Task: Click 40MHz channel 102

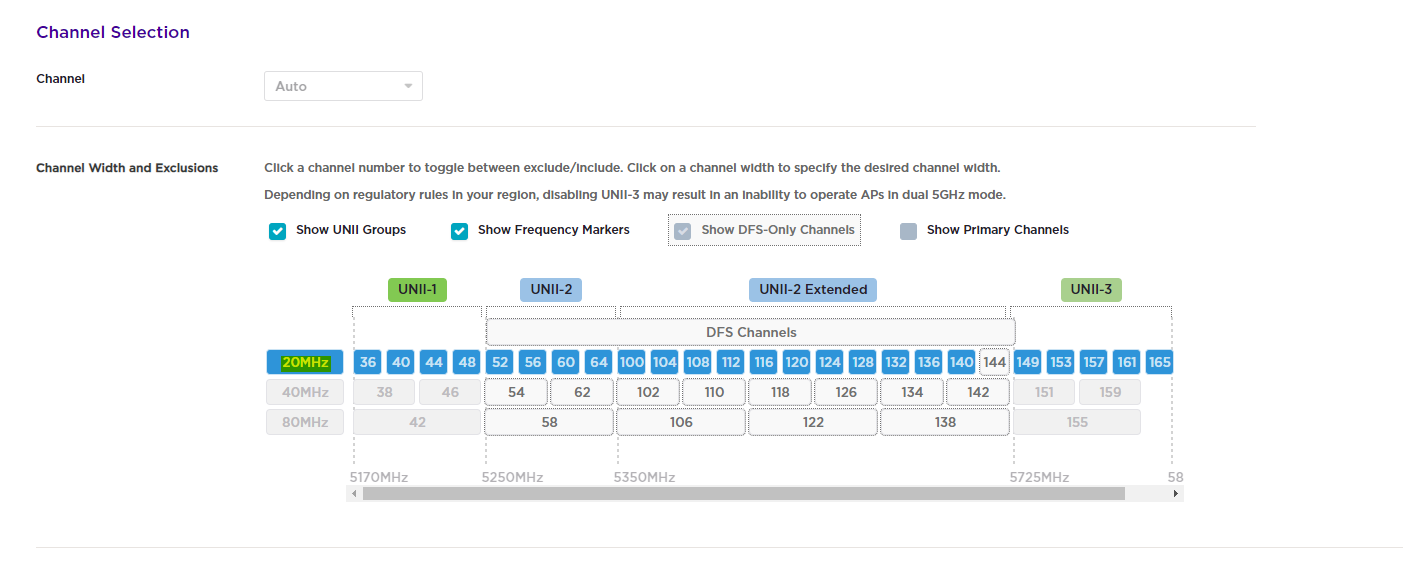Action: (x=648, y=392)
